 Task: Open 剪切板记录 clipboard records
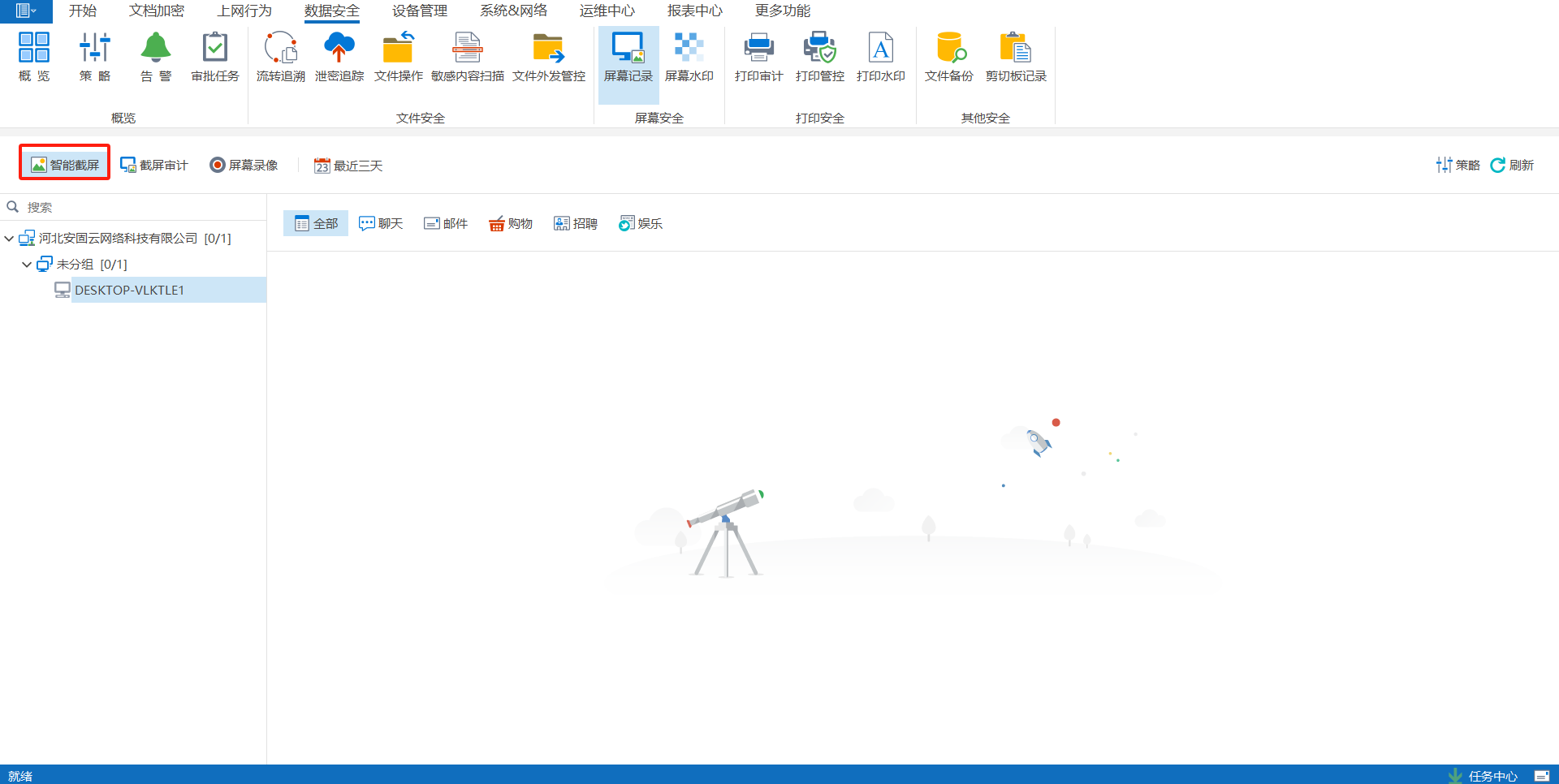tap(1016, 57)
